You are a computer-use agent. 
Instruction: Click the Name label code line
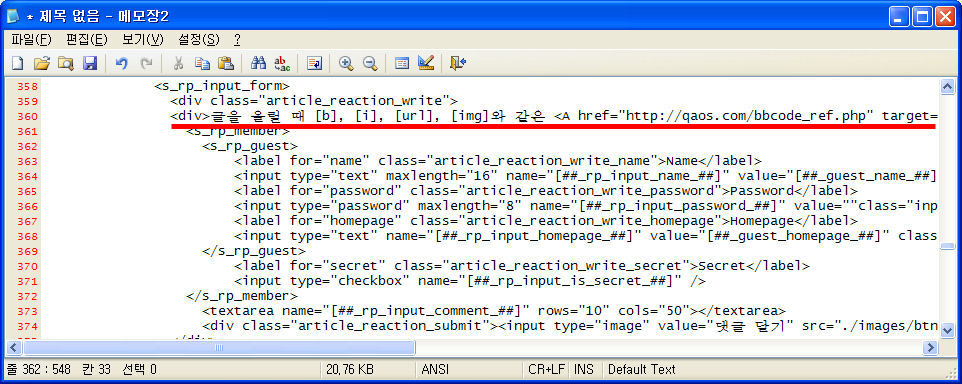(498, 161)
